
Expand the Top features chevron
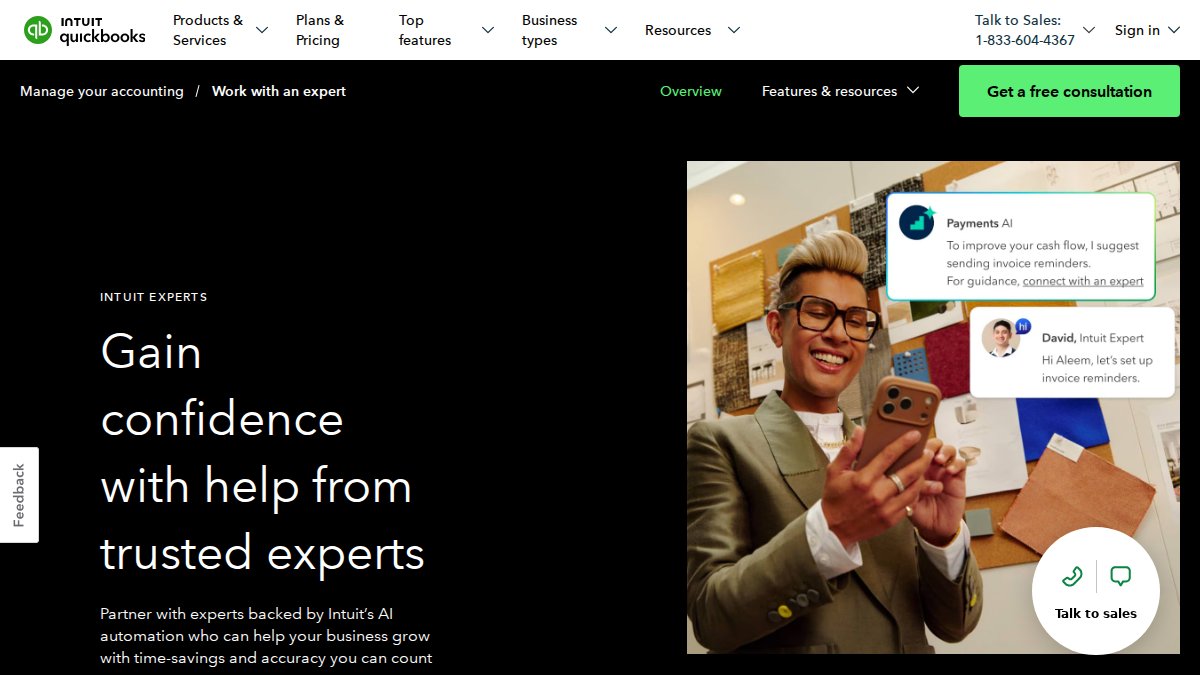488,30
